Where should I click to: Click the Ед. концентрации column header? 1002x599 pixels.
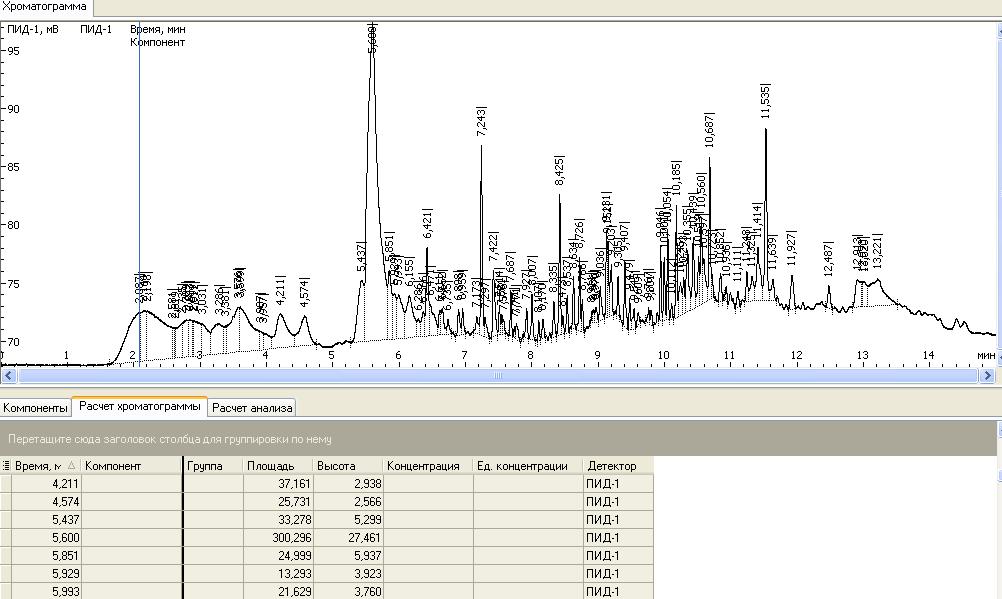coord(527,466)
